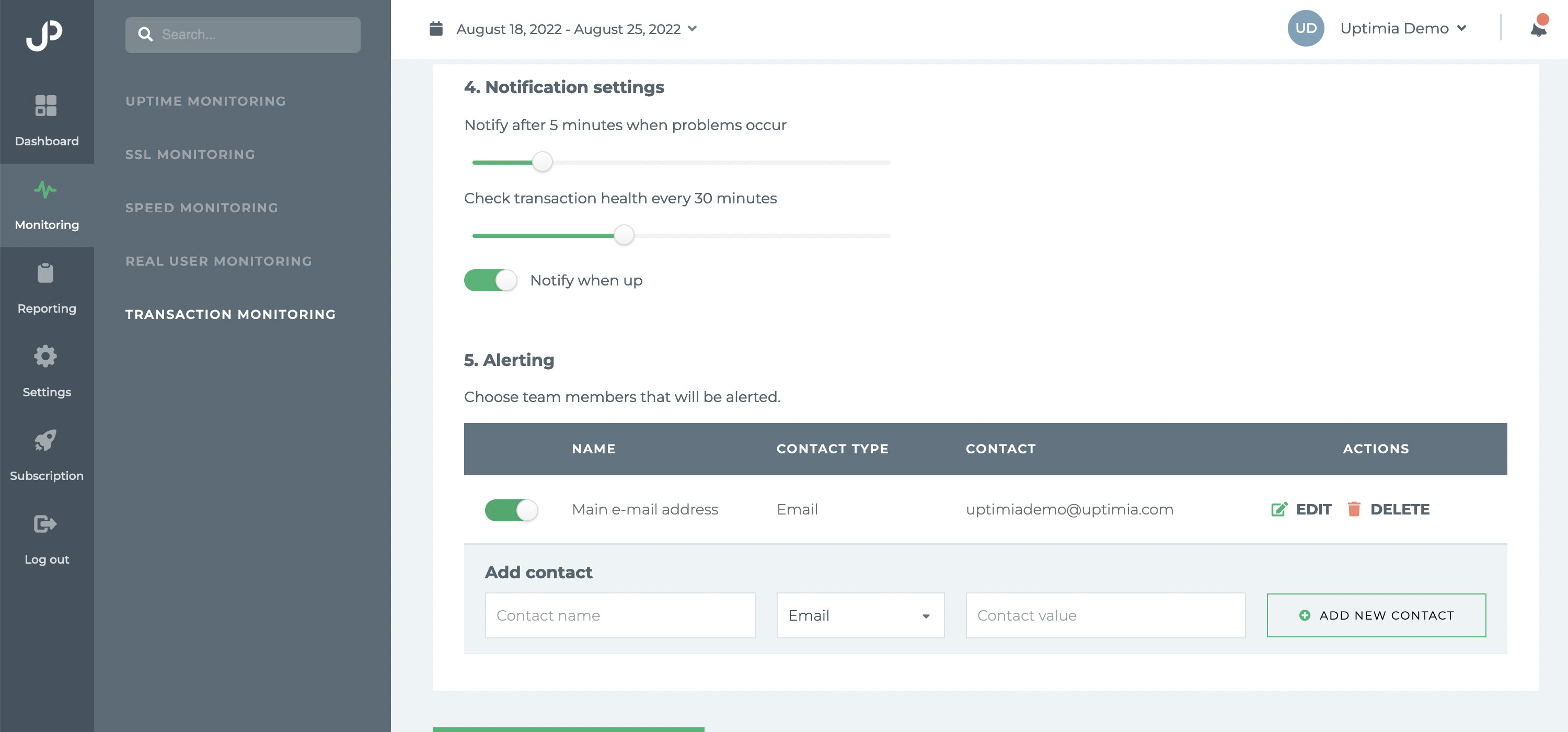Click the Uptimia logo icon
Image resolution: width=1568 pixels, height=732 pixels.
(45, 36)
